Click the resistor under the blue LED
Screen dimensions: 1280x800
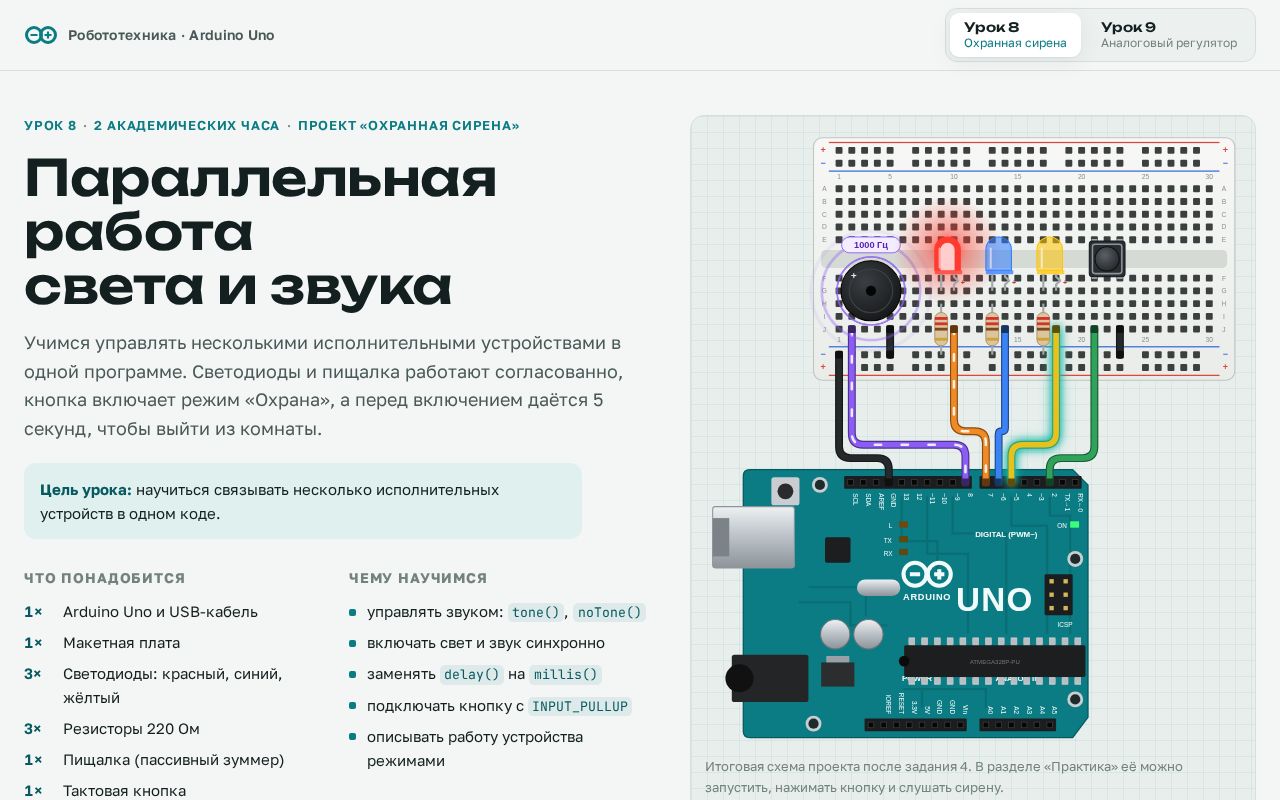coord(992,328)
